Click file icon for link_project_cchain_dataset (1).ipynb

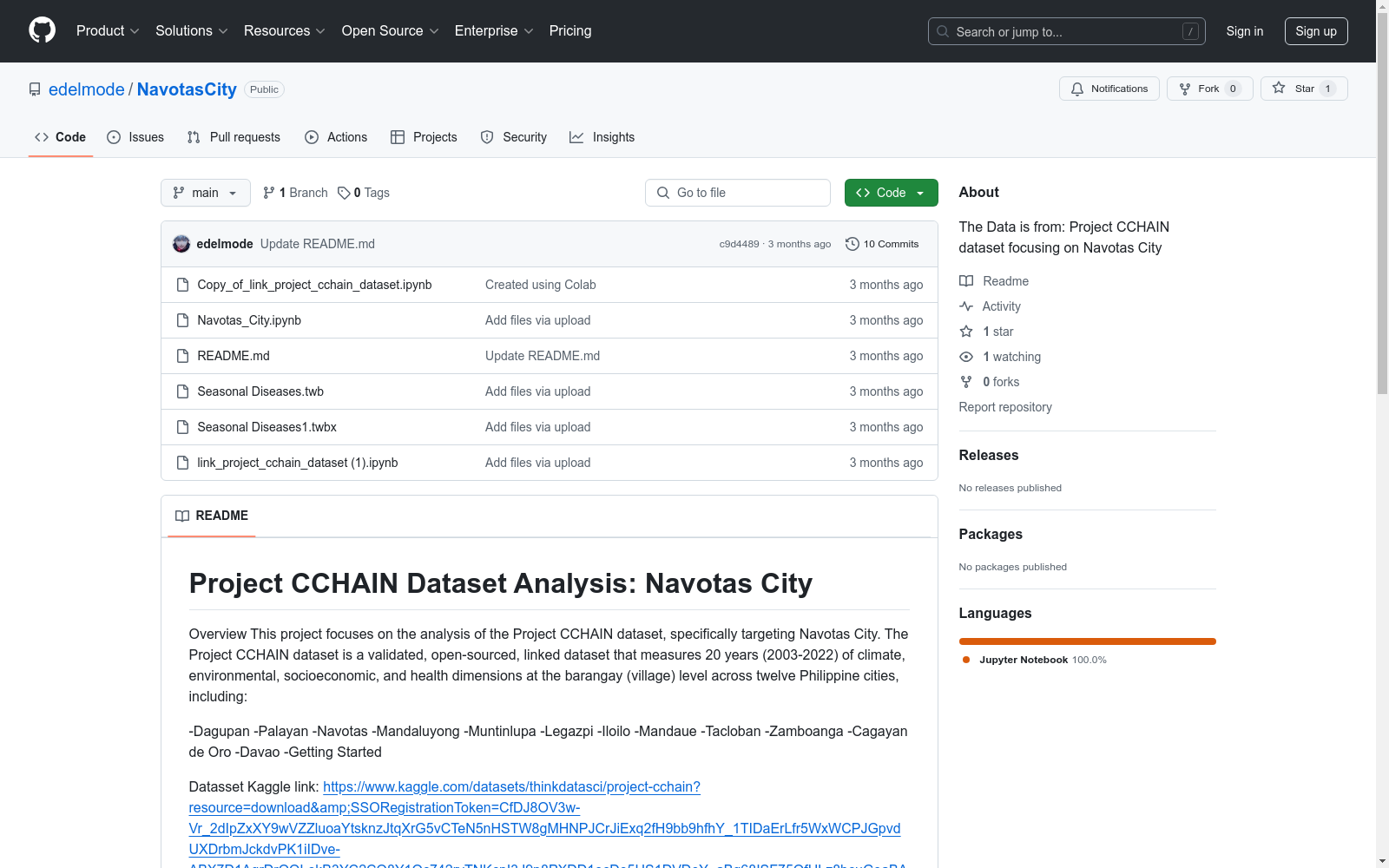click(x=182, y=463)
